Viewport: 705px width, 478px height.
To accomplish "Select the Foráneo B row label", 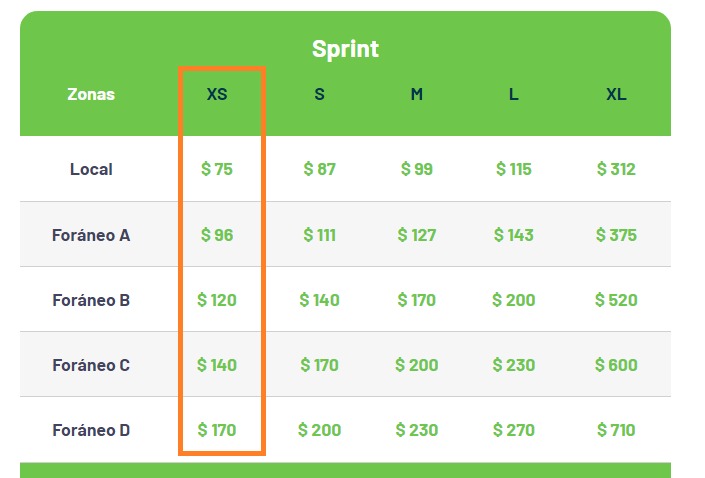I will click(91, 300).
